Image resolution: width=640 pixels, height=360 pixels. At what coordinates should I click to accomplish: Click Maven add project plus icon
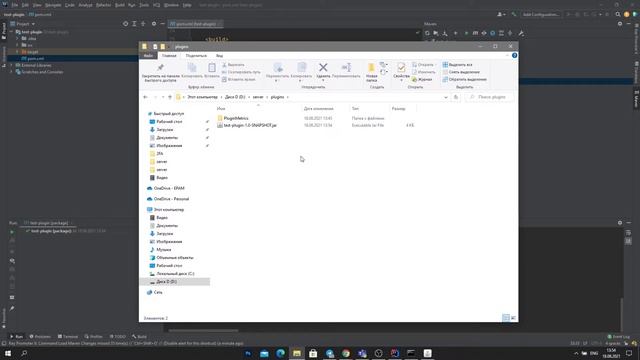point(456,33)
